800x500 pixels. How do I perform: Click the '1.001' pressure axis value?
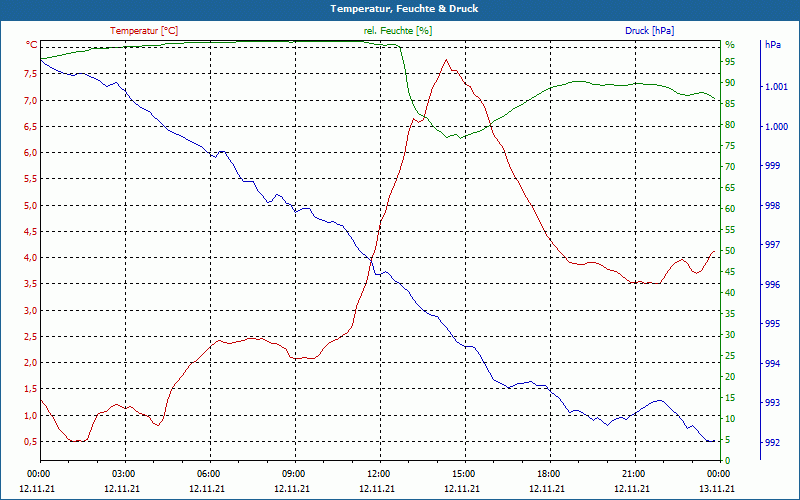(776, 87)
